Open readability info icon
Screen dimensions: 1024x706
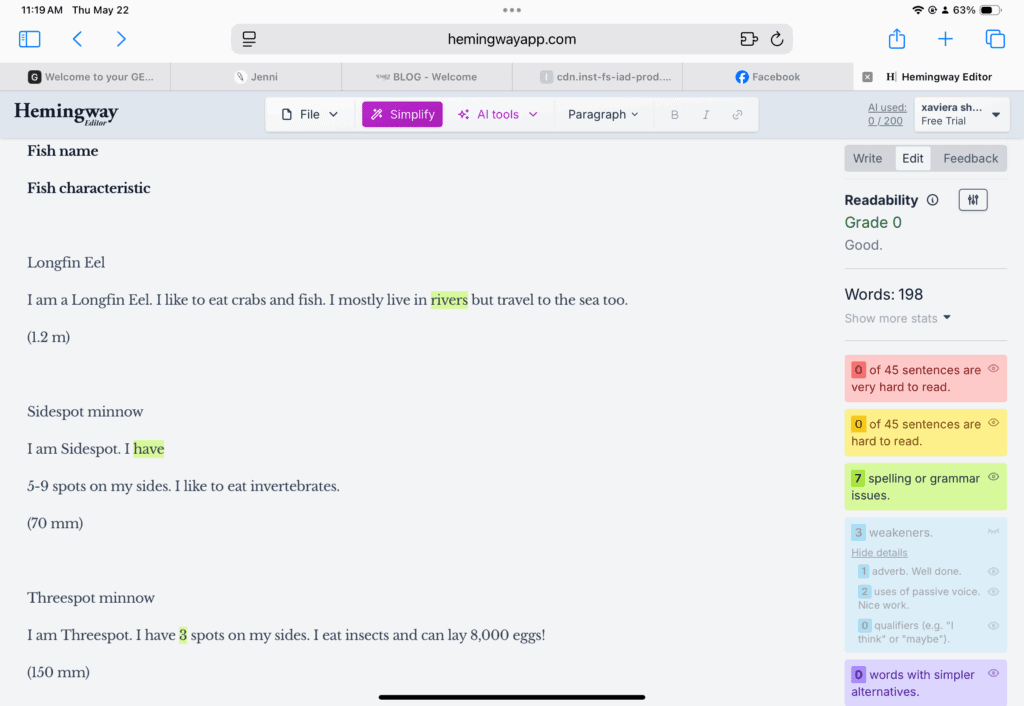coord(933,200)
